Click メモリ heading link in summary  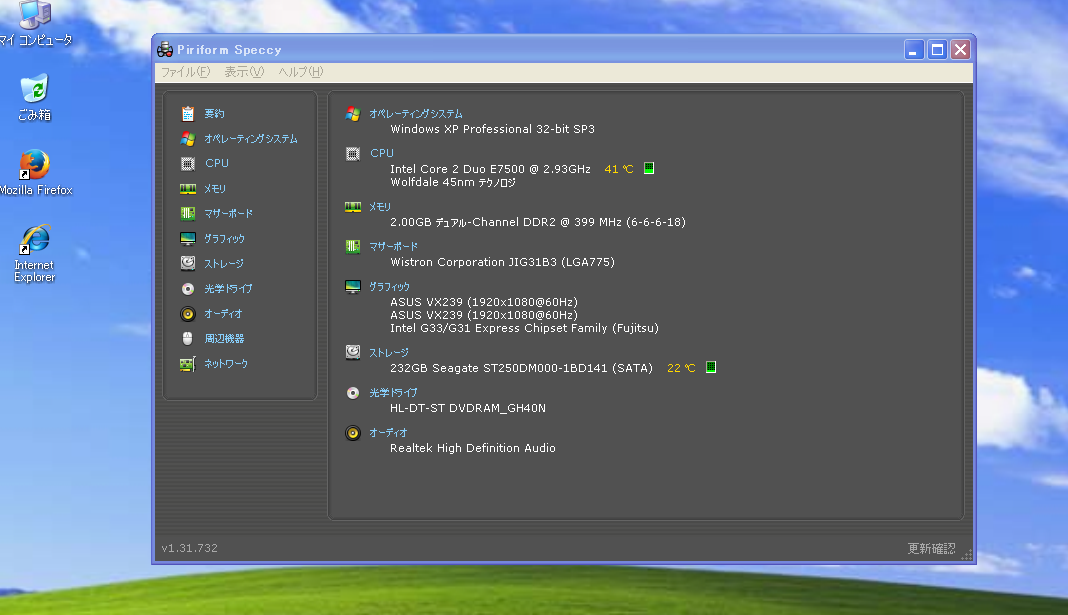pos(380,207)
